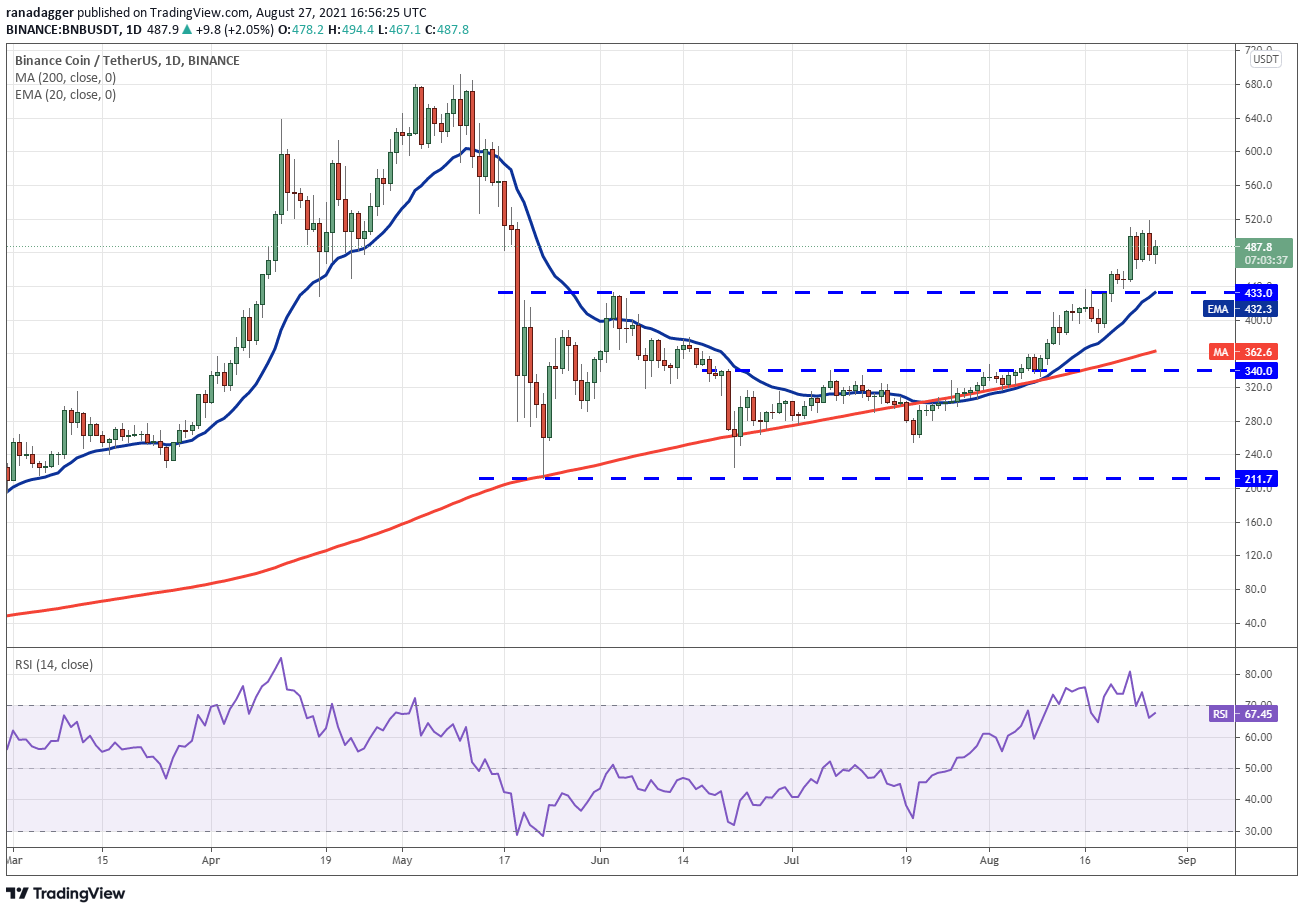This screenshot has height=912, width=1304.
Task: Click the Sep label on the time axis
Action: click(1186, 859)
